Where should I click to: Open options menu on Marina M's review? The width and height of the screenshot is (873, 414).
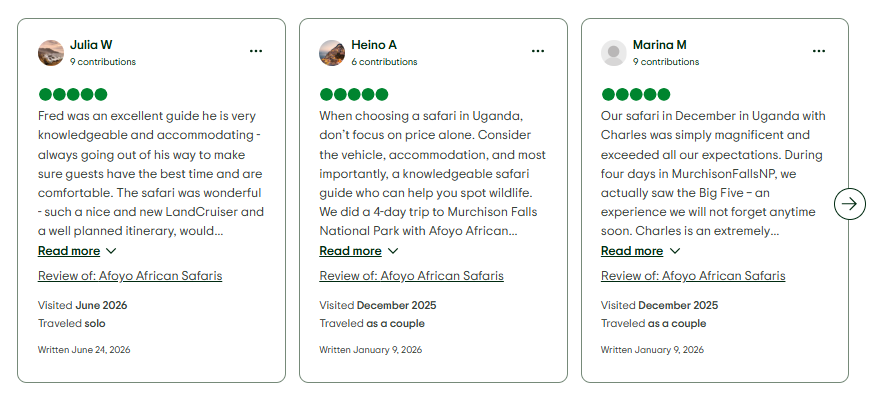tap(818, 51)
